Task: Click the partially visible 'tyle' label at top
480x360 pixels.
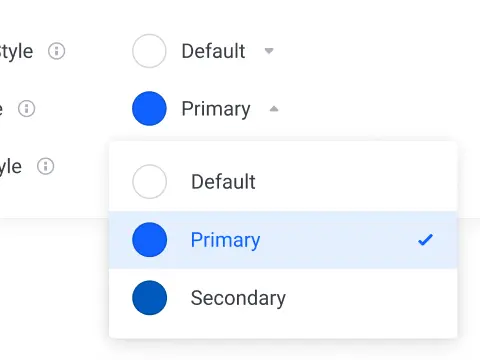Action: 16,51
